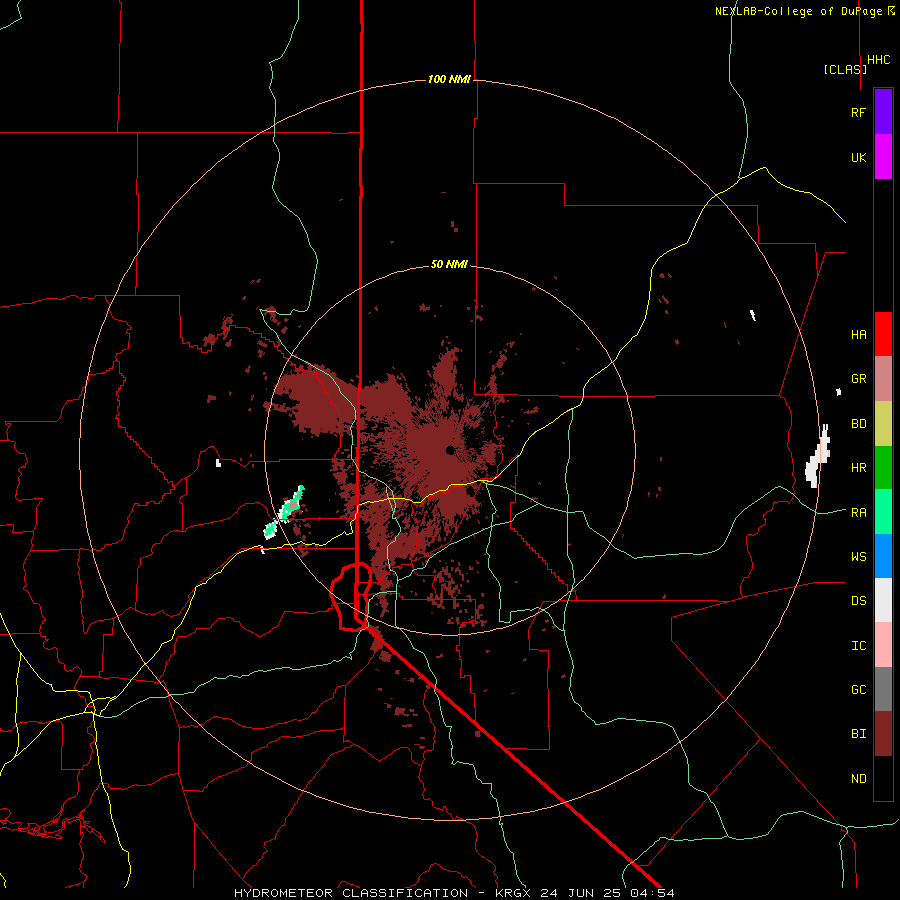Click the 50 NMI range ring label

coord(449,265)
